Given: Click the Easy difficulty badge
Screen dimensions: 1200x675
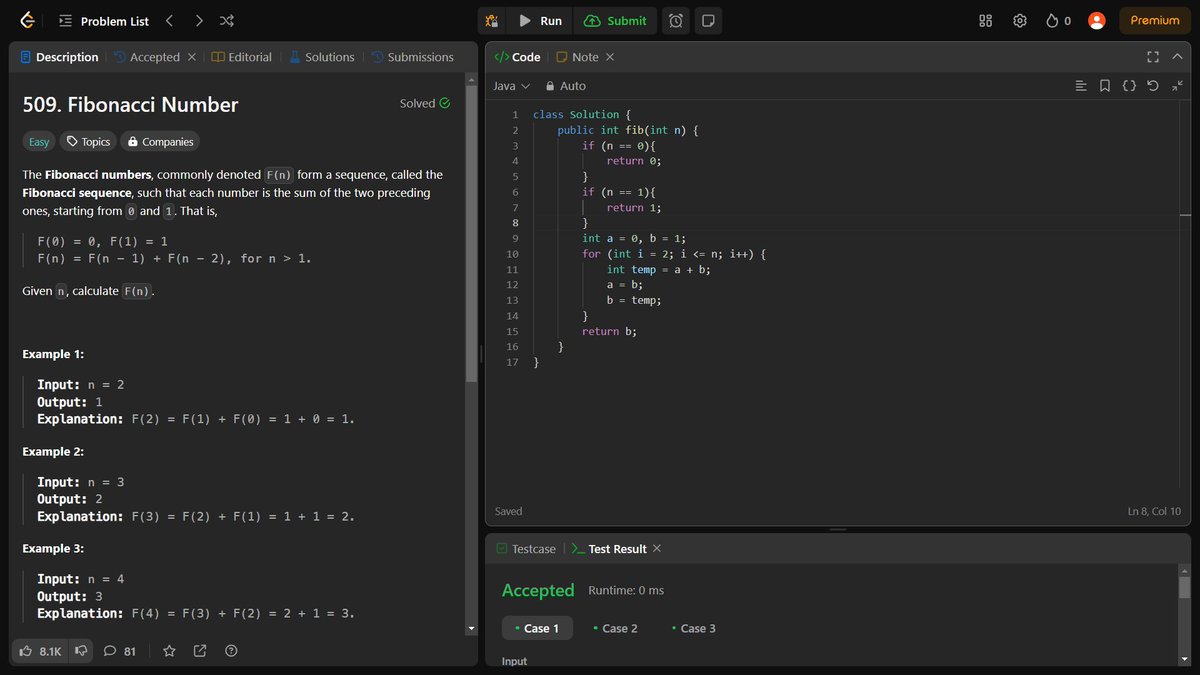Looking at the screenshot, I should point(39,142).
